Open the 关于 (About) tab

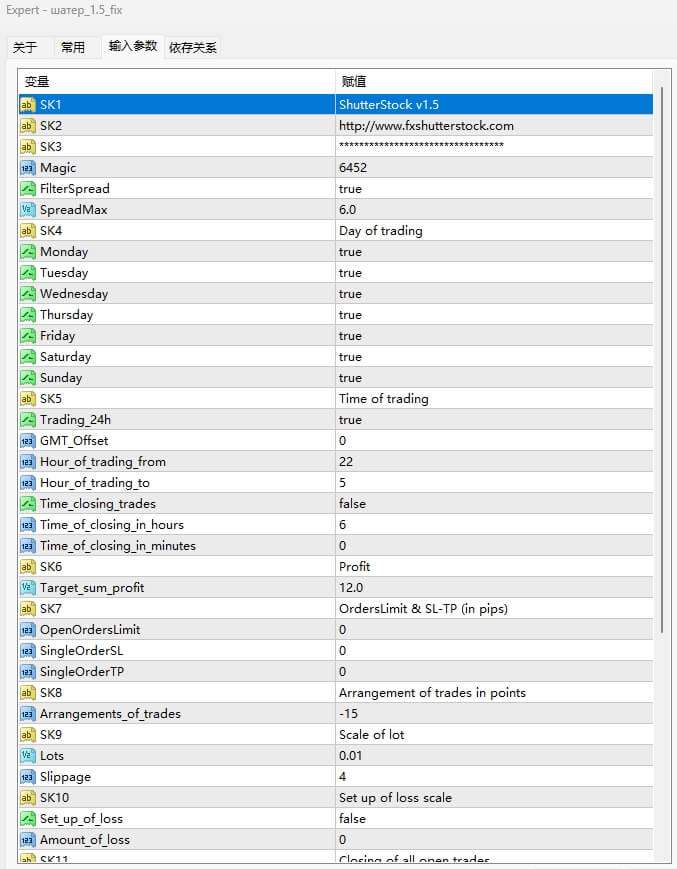tap(25, 48)
